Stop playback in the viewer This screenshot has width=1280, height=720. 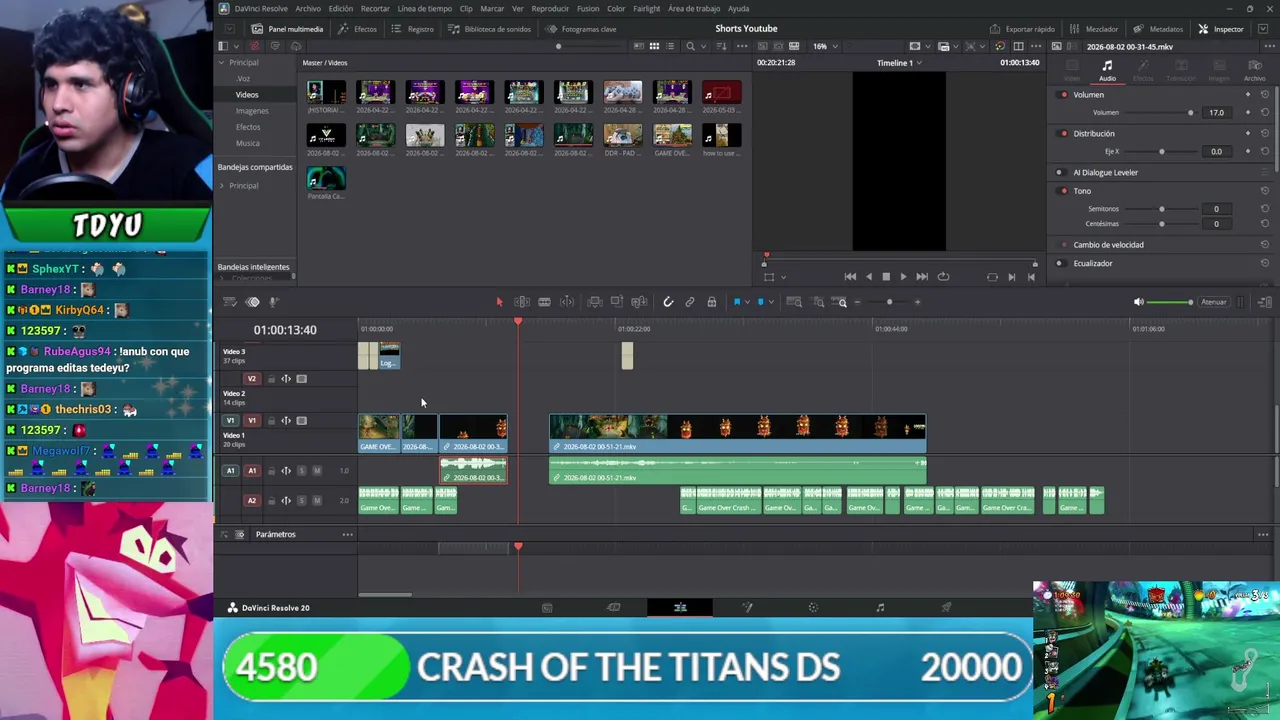click(886, 277)
